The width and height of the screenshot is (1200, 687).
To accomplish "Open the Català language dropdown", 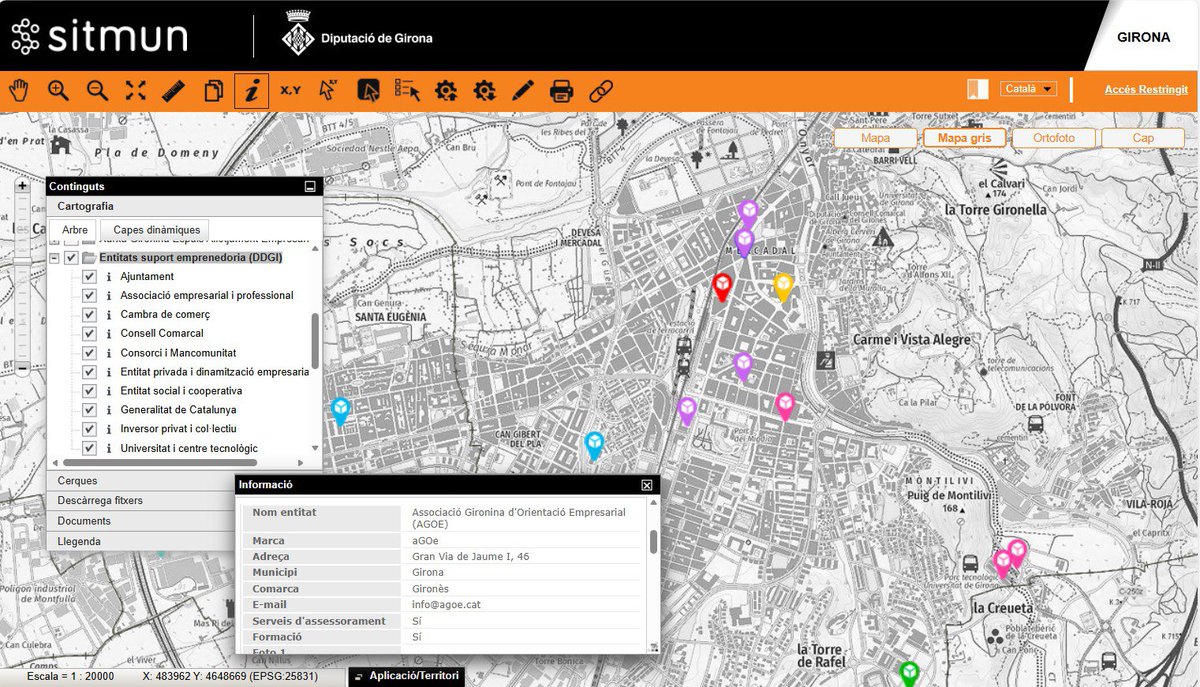I will click(x=1029, y=89).
